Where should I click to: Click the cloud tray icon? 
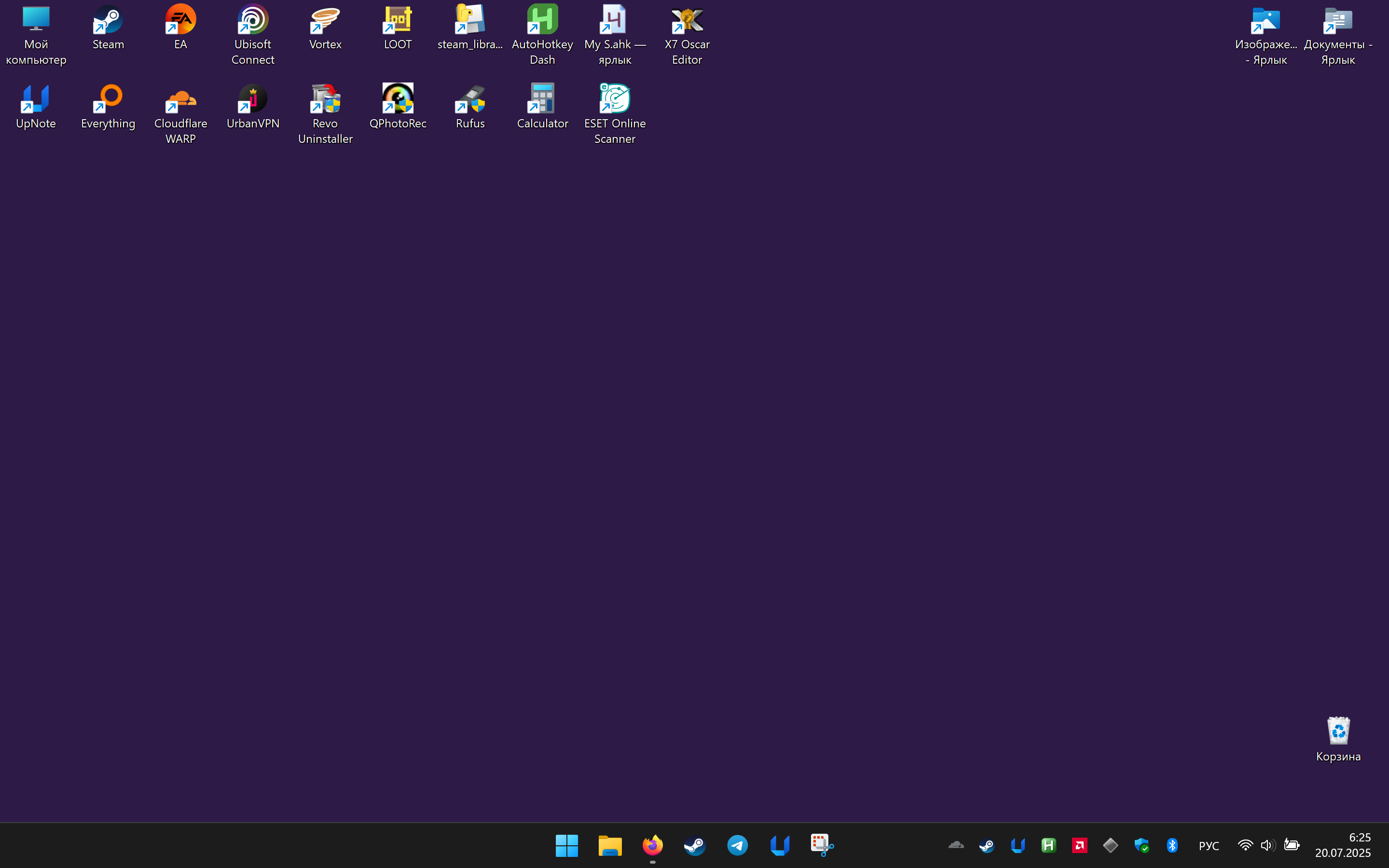pos(956,845)
